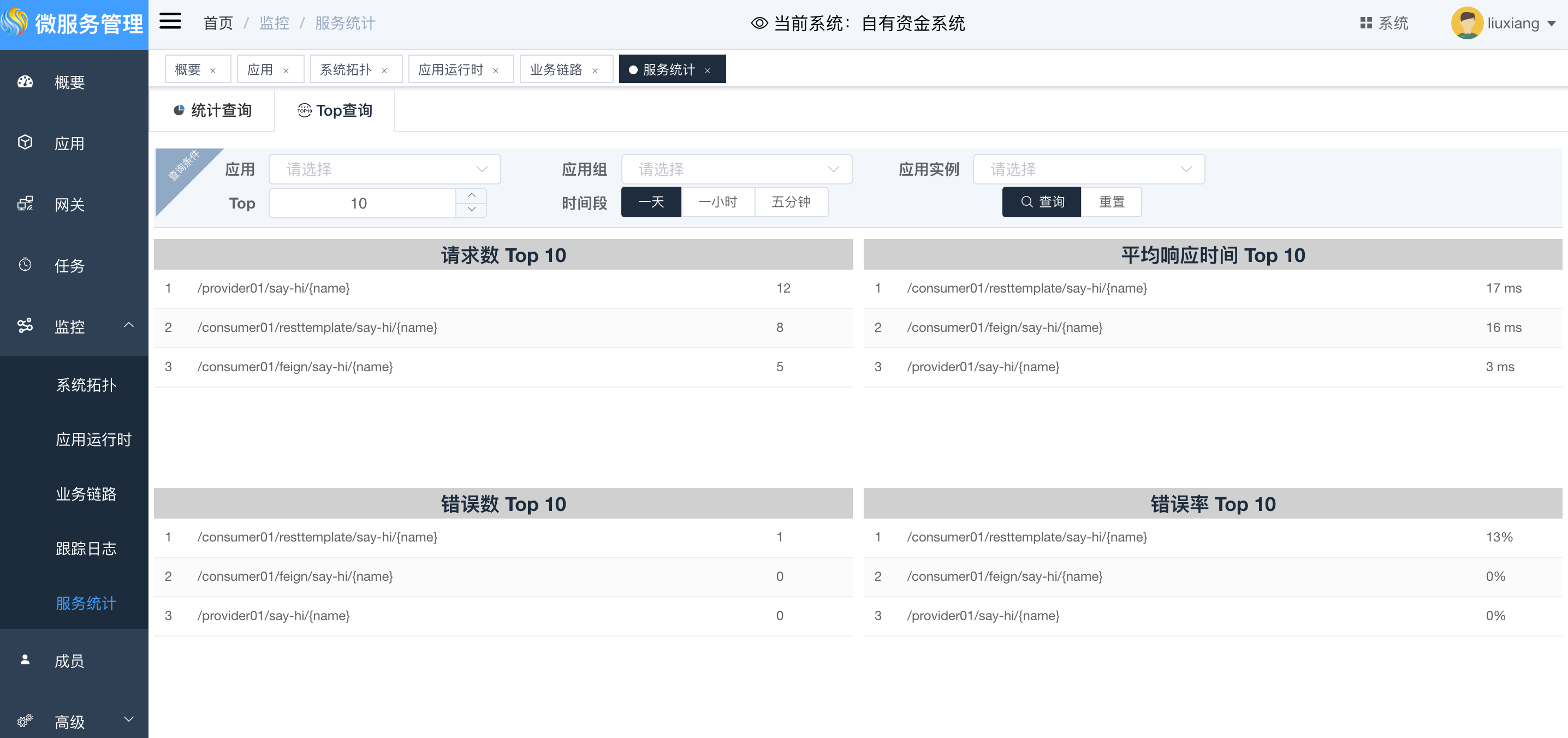Click the 任务 clock sidebar icon
The width and height of the screenshot is (1568, 738).
(x=25, y=265)
